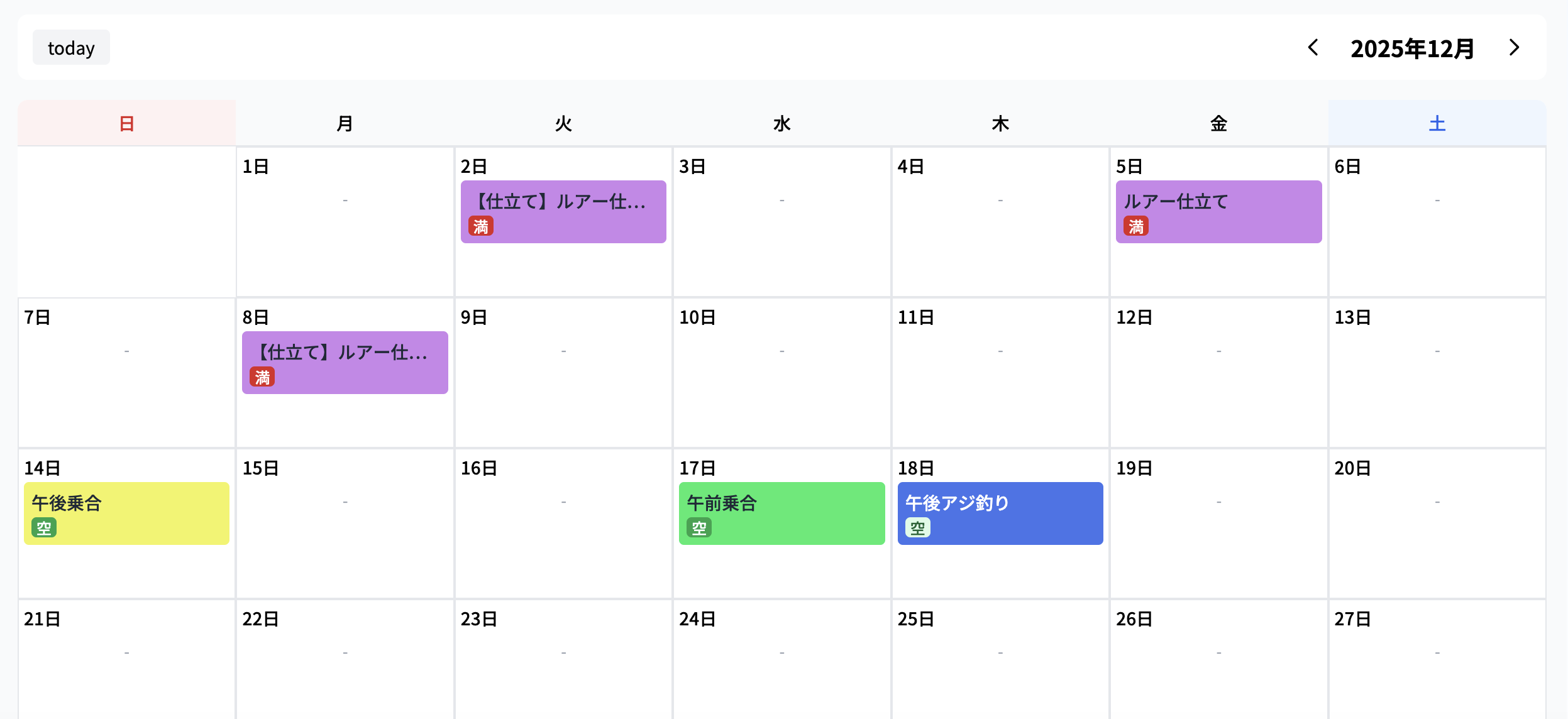Viewport: 1568px width, 719px height.
Task: Click the 満 badge on December 5 event
Action: pyautogui.click(x=1136, y=226)
